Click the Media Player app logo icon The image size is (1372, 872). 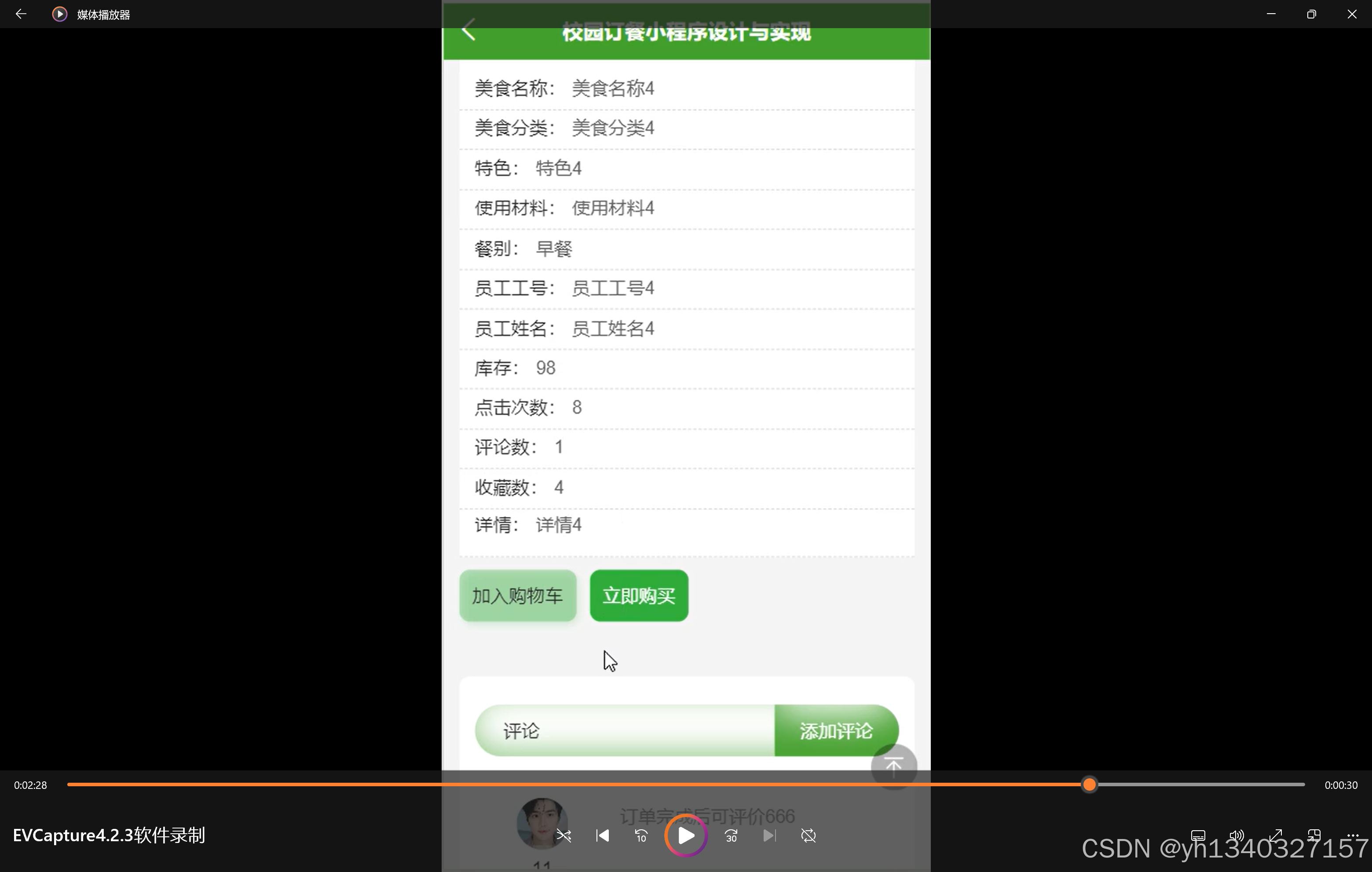[x=59, y=14]
